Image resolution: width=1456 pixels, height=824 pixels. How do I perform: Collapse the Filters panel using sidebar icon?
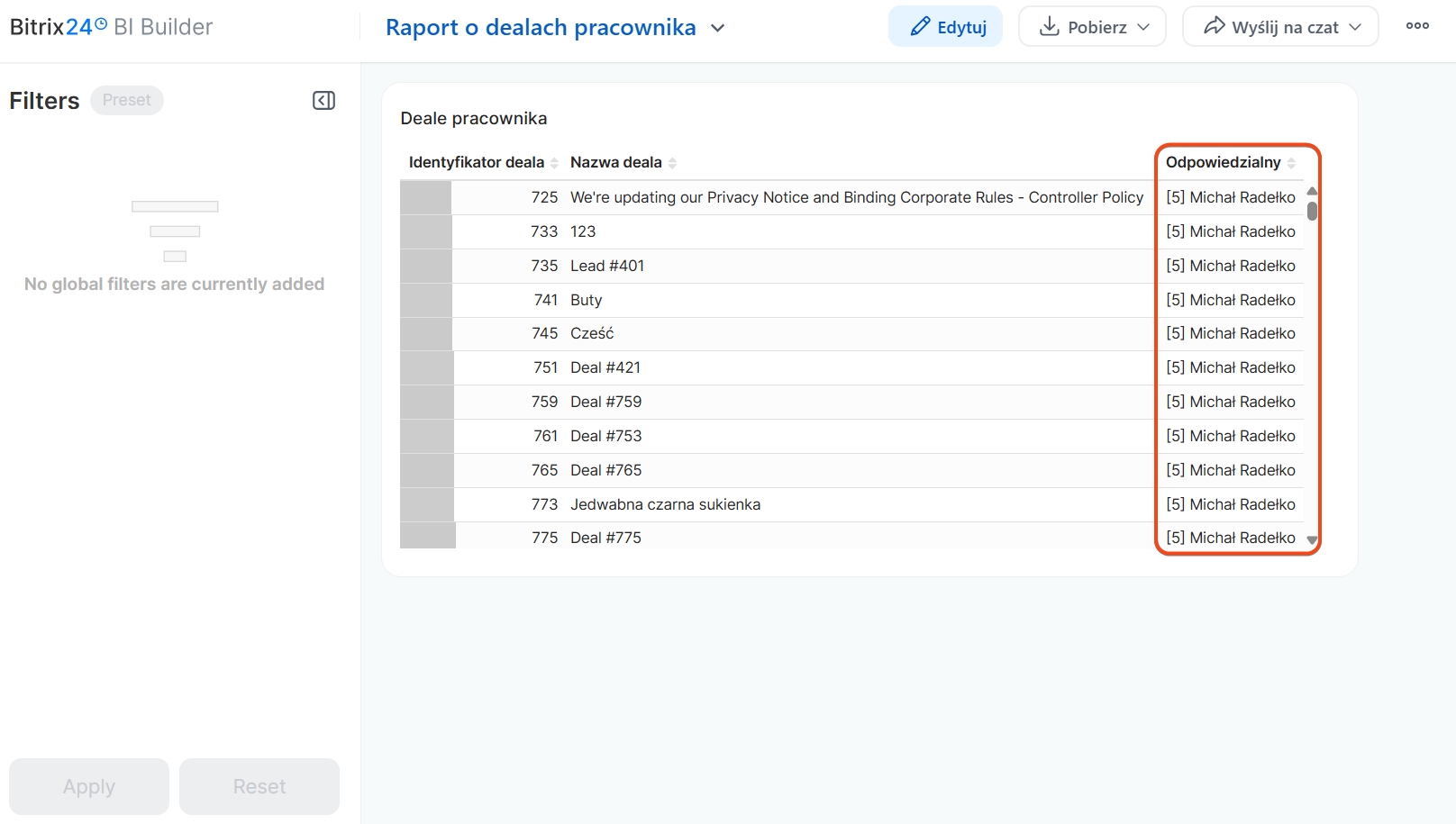323,101
